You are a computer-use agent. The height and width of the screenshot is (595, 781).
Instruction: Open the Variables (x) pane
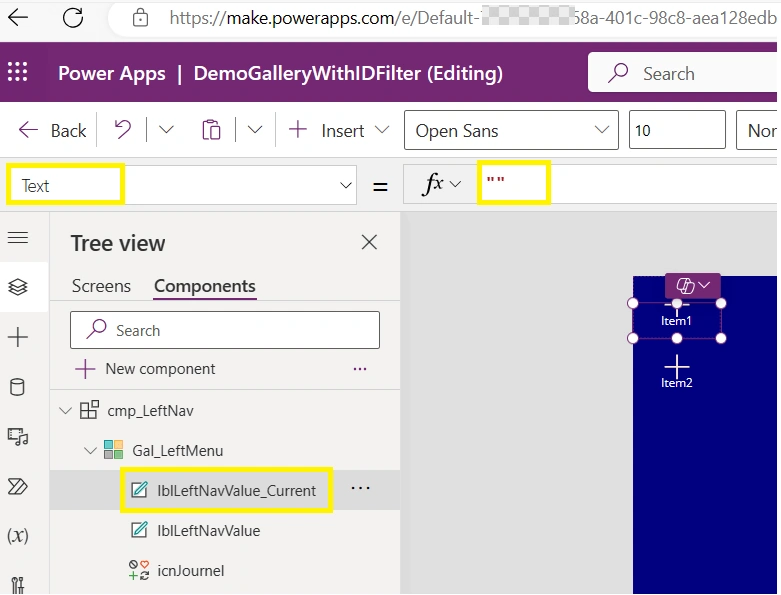[x=17, y=536]
